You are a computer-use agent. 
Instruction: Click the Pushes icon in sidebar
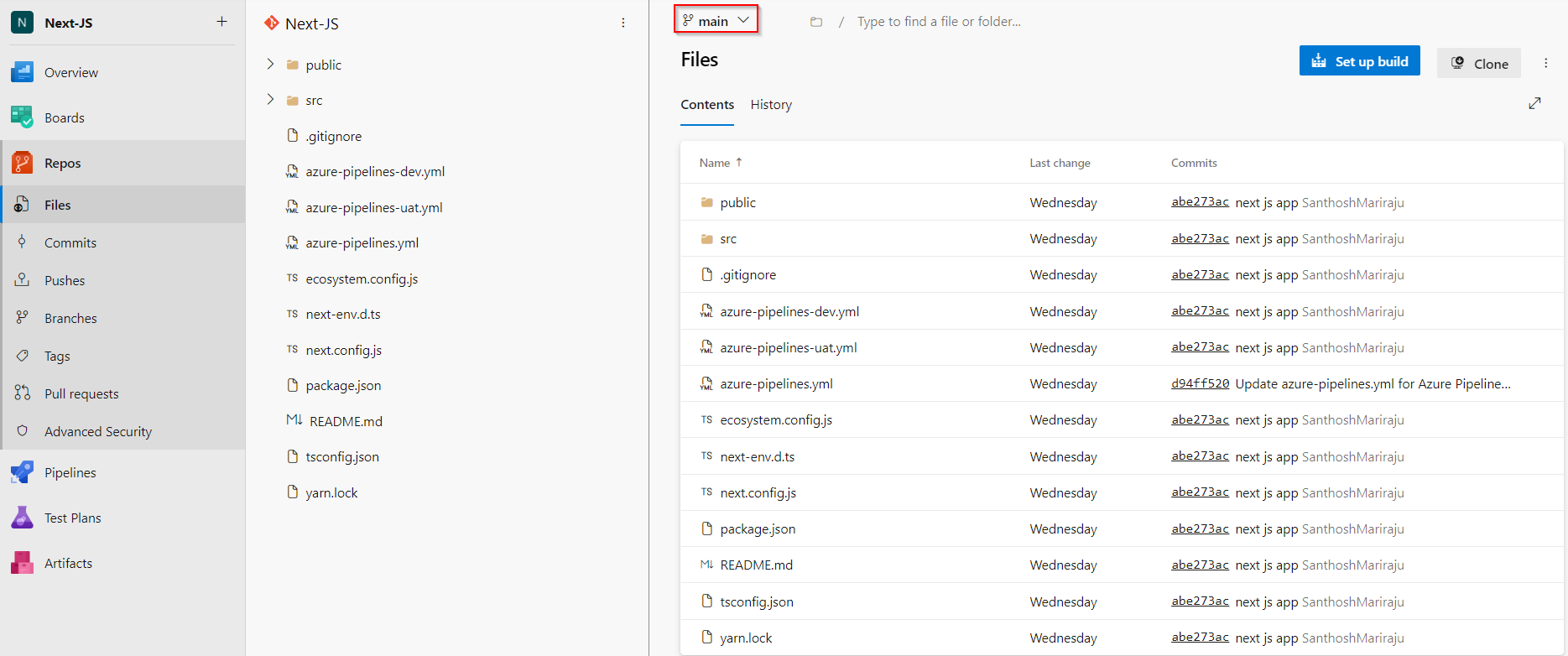point(22,280)
